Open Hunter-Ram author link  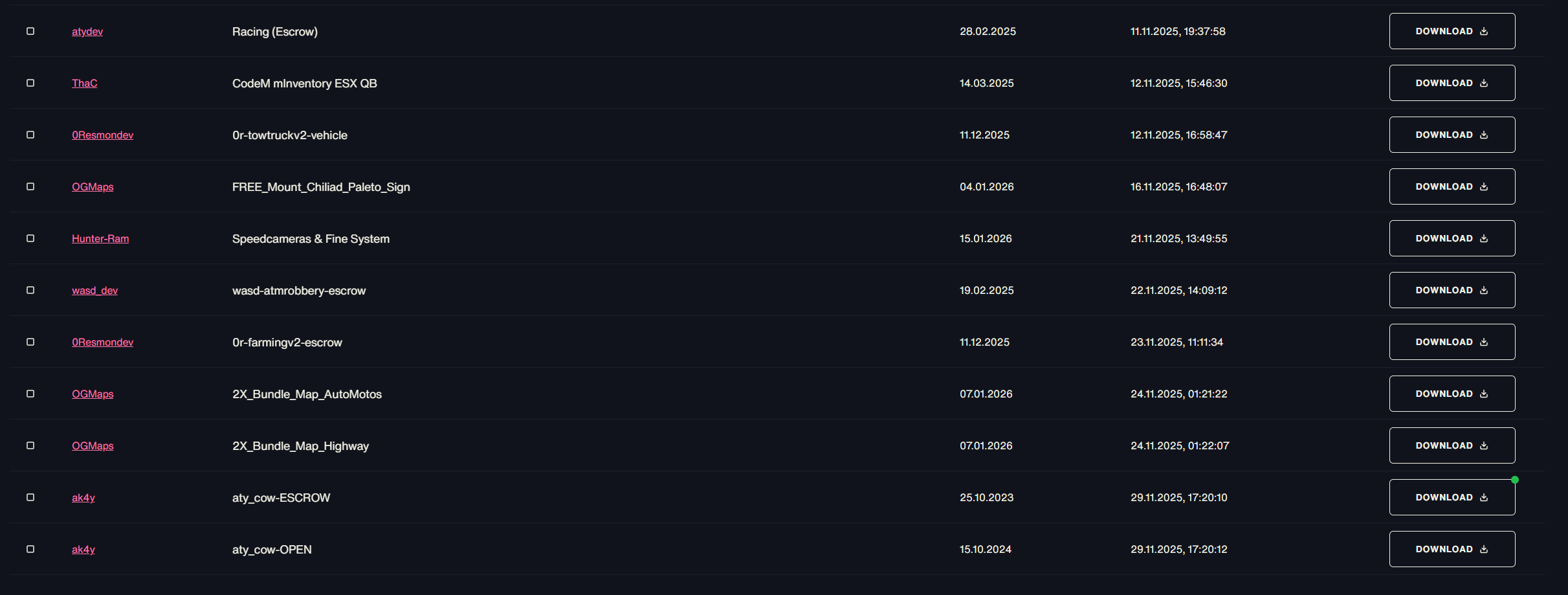pyautogui.click(x=100, y=238)
